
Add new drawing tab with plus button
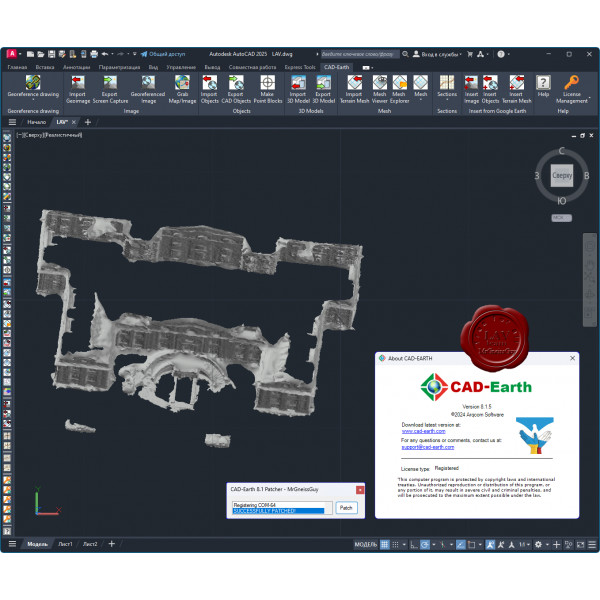tap(88, 122)
